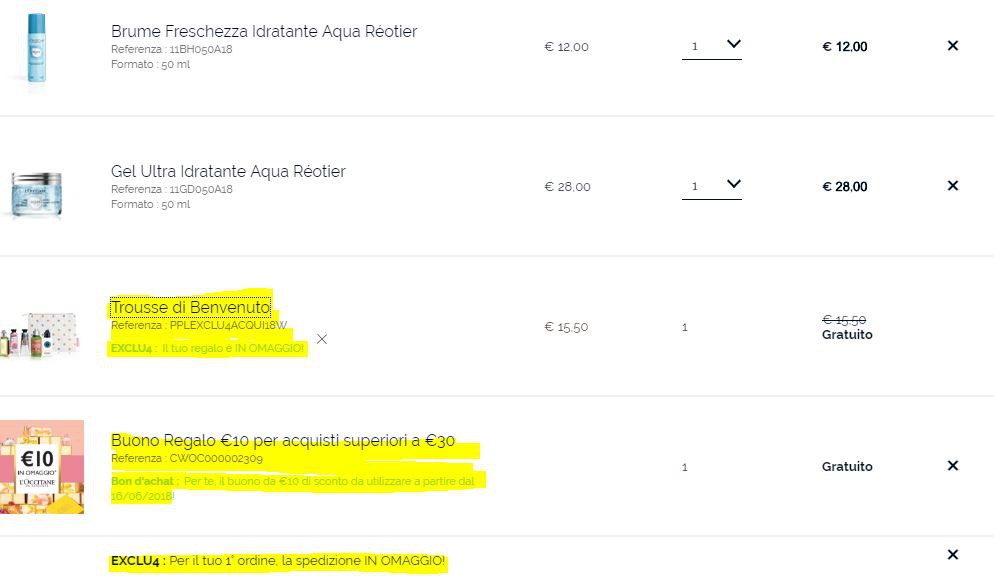
Task: Open the Brume Freschezza Idratante Aqua Réotier product
Action: coord(264,31)
